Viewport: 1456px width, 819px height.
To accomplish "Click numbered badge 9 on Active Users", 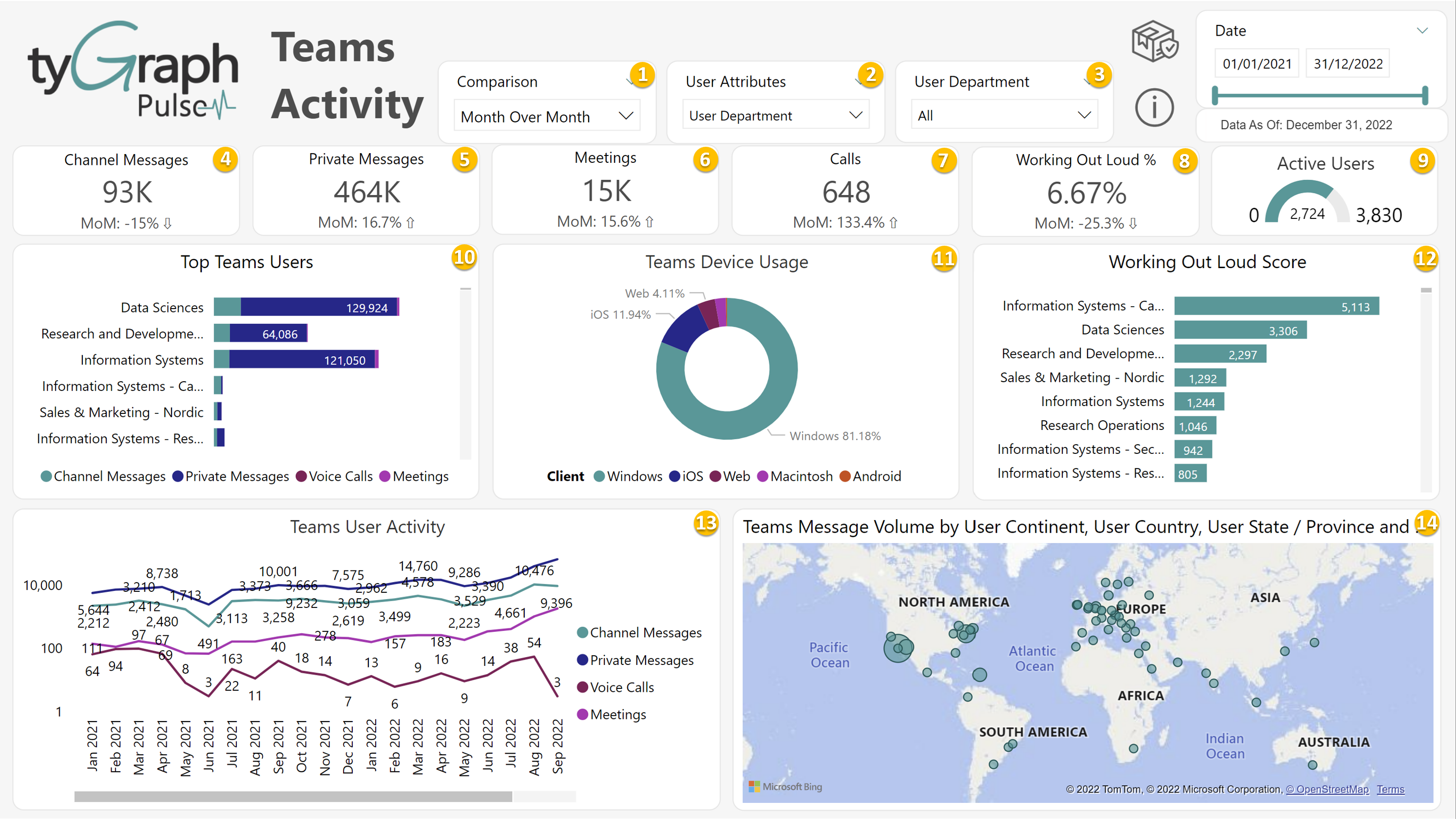I will (1423, 161).
